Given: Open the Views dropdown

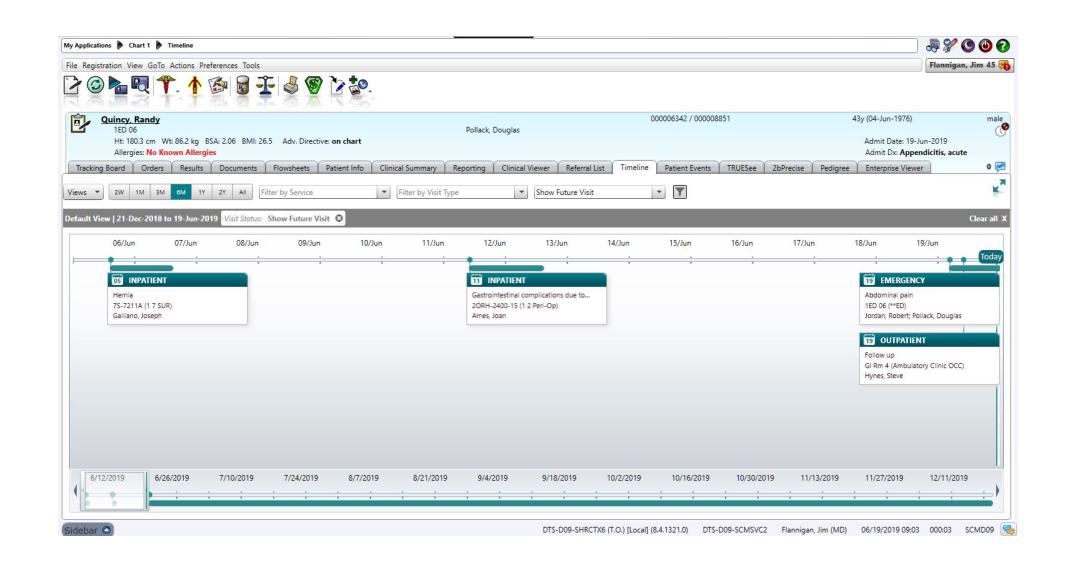Looking at the screenshot, I should click(84, 192).
